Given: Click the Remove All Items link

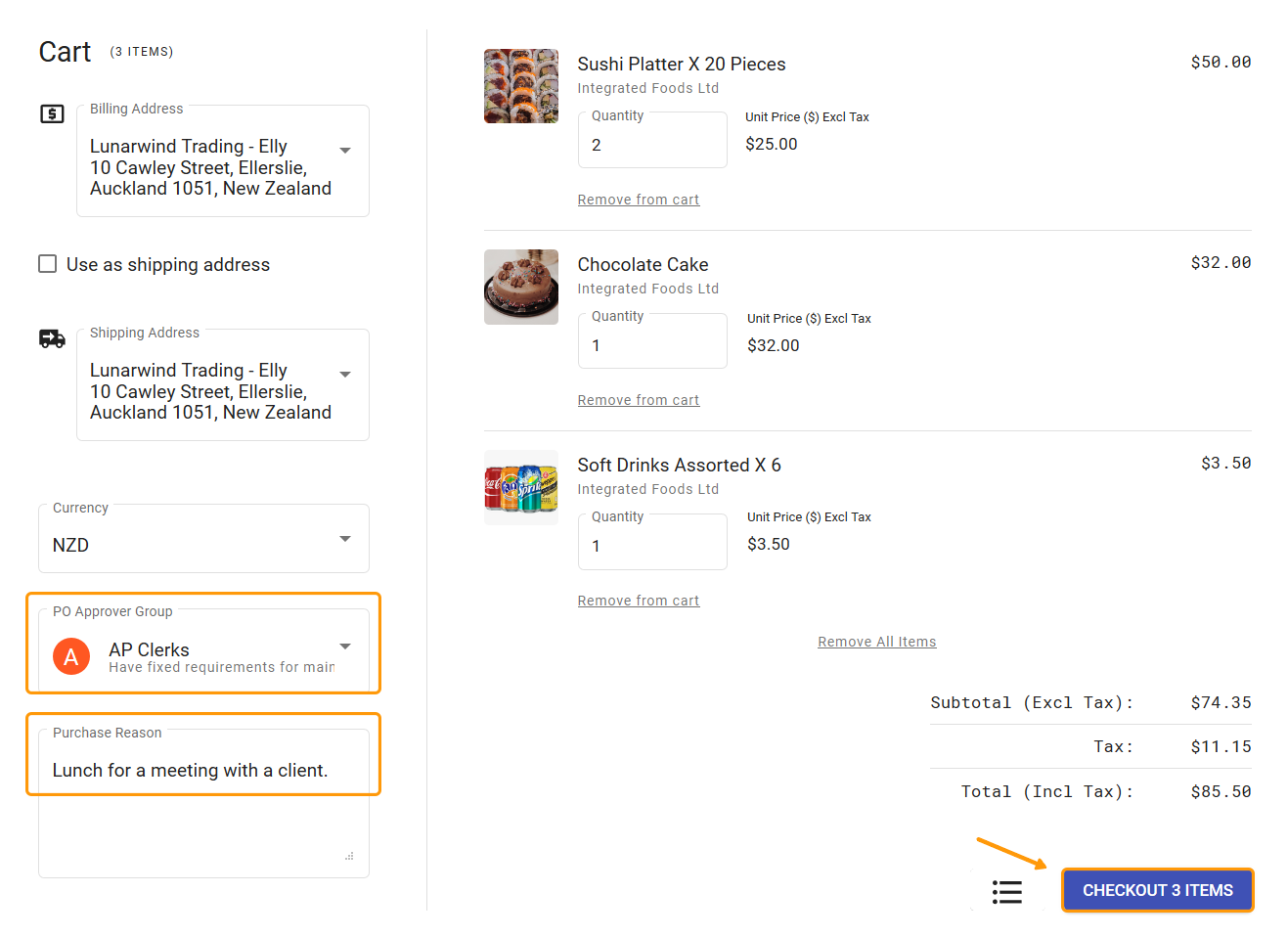Looking at the screenshot, I should 876,641.
